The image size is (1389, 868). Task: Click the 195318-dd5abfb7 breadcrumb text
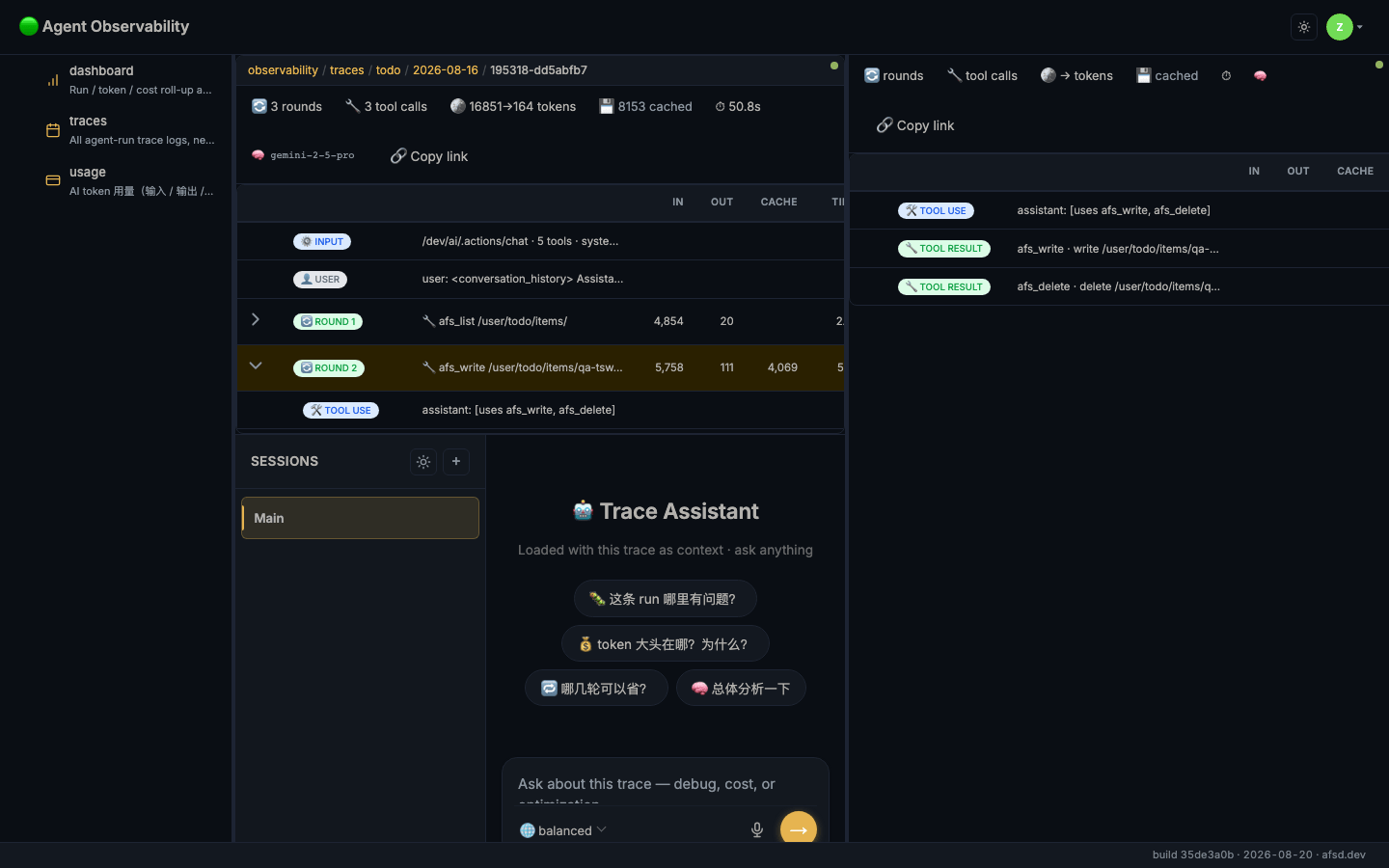(x=538, y=70)
